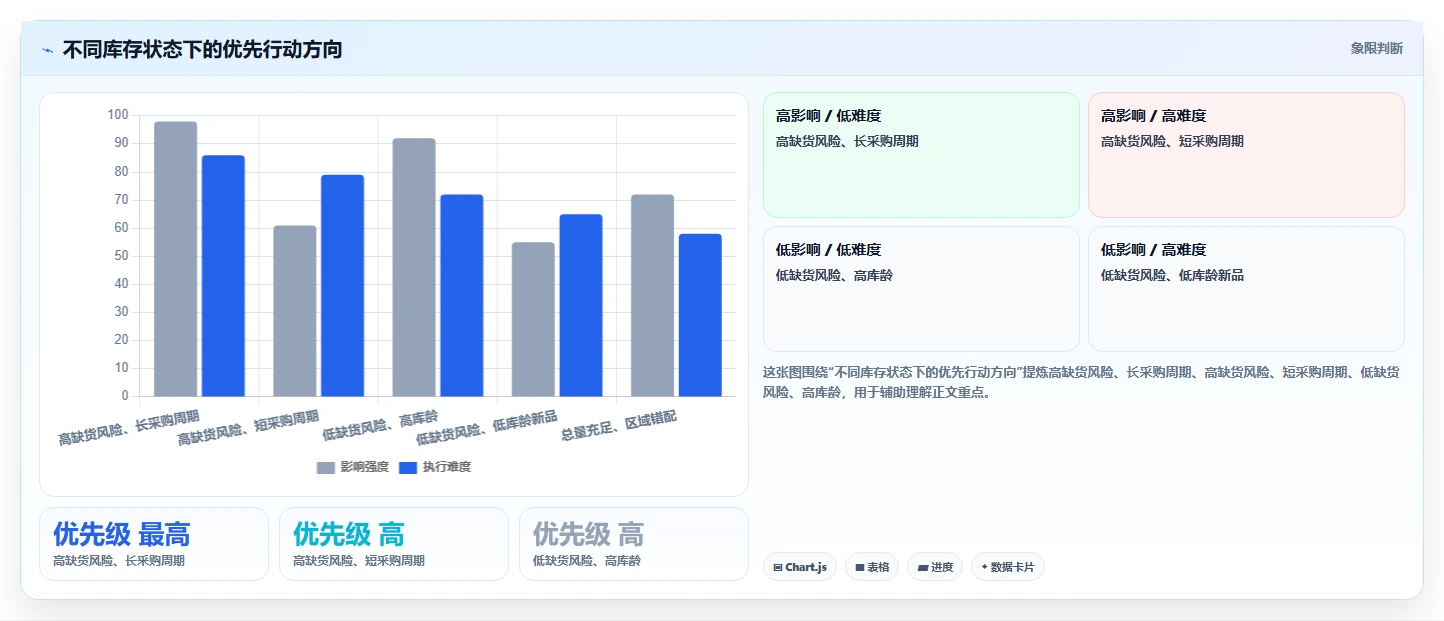Click the blue 执行难度 legend swatch

[408, 467]
